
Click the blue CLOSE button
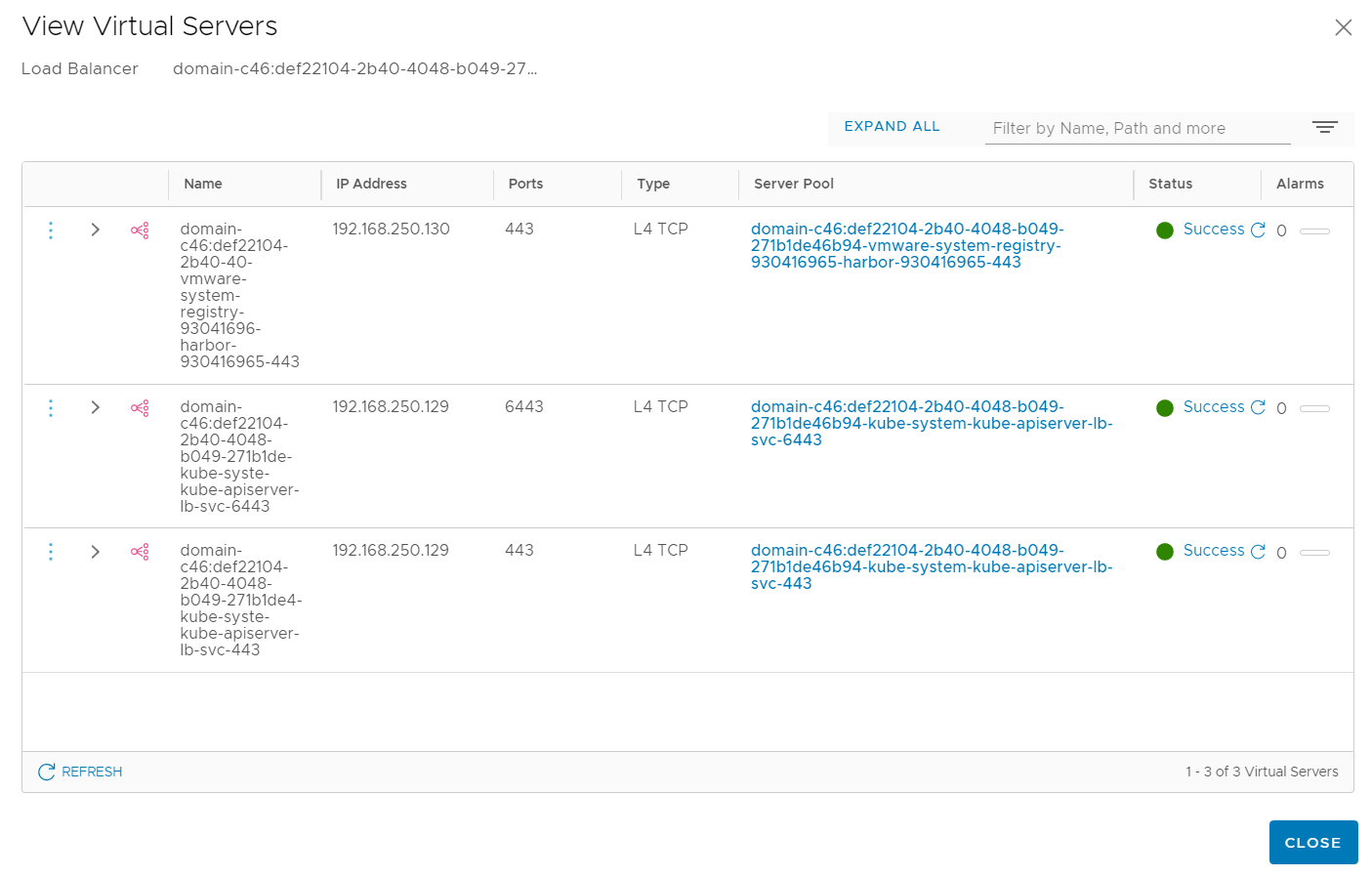pos(1313,842)
